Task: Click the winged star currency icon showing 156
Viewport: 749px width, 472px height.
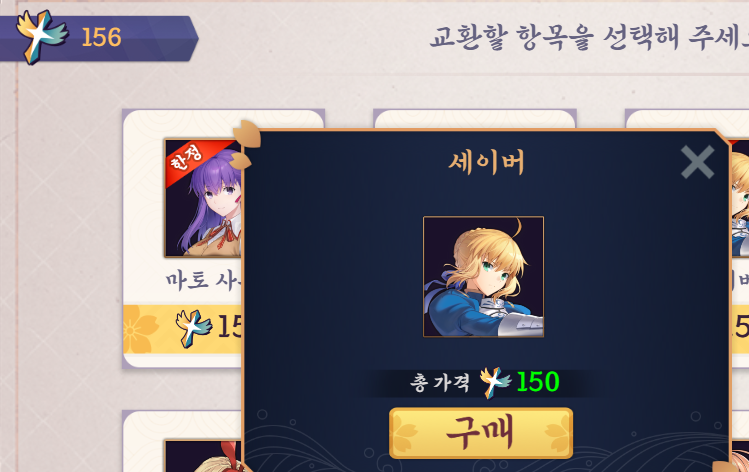Action: (42, 36)
